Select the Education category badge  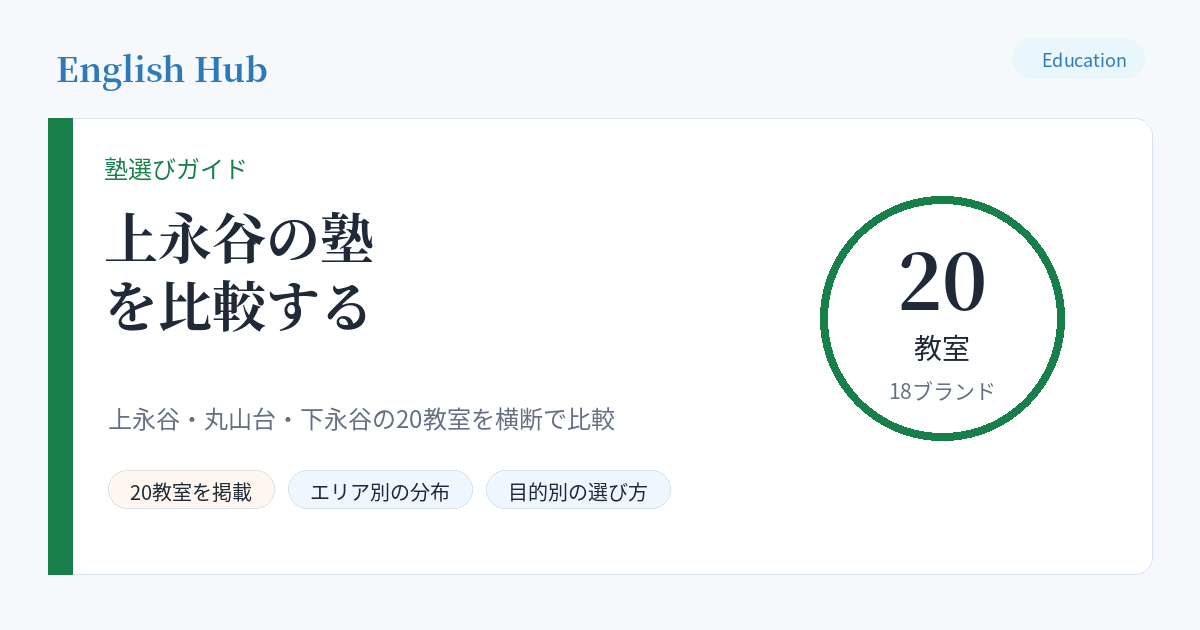coord(1078,59)
